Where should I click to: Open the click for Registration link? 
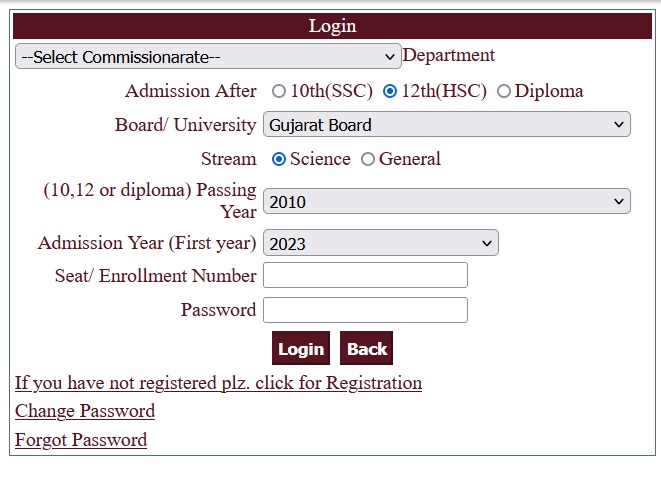pos(218,383)
